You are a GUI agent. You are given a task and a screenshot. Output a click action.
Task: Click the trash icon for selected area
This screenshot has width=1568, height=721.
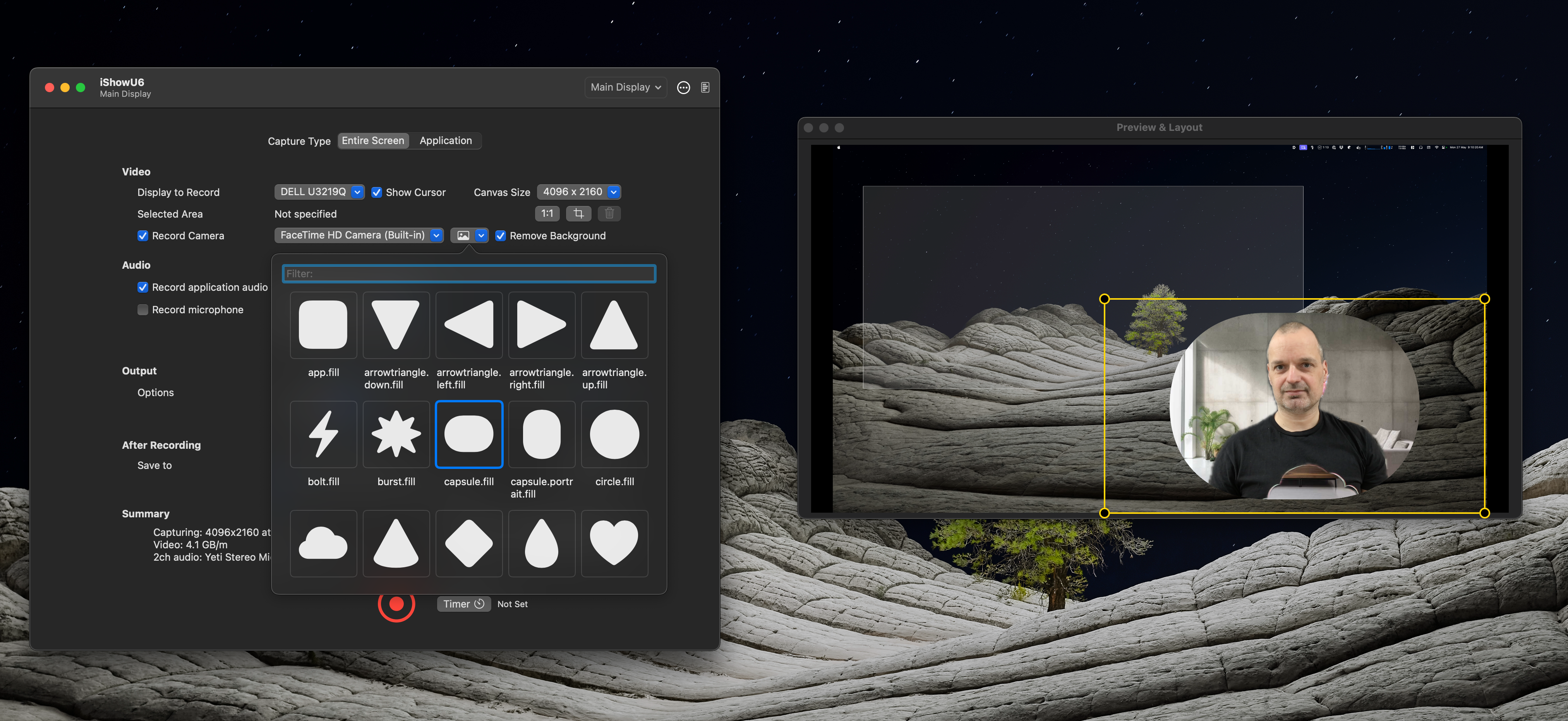(x=609, y=214)
